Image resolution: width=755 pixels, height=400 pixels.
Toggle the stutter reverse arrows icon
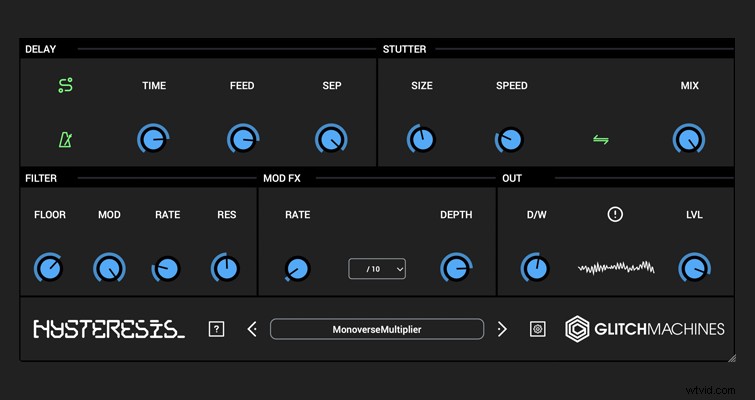click(x=600, y=140)
